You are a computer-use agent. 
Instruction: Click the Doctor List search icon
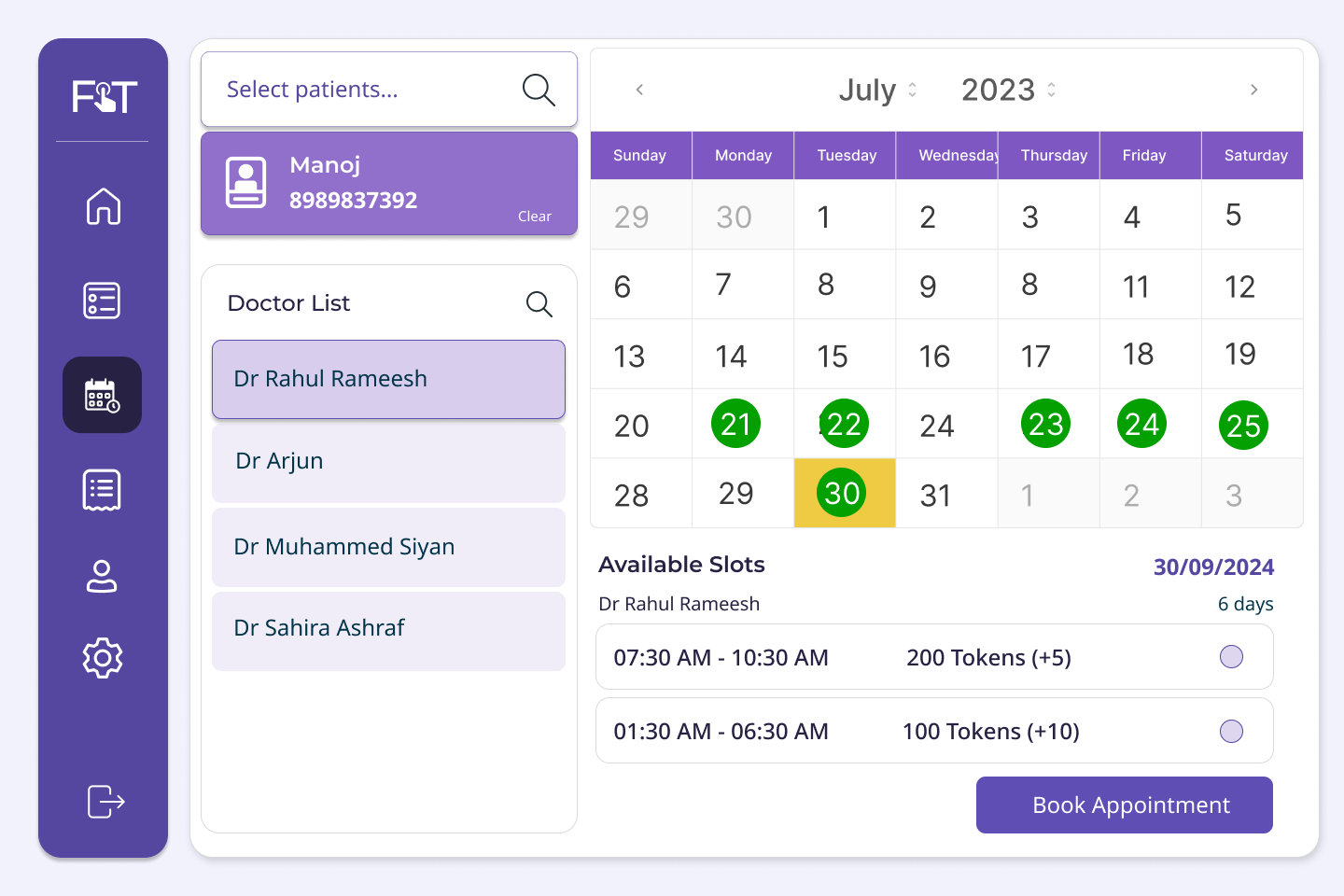pyautogui.click(x=539, y=303)
